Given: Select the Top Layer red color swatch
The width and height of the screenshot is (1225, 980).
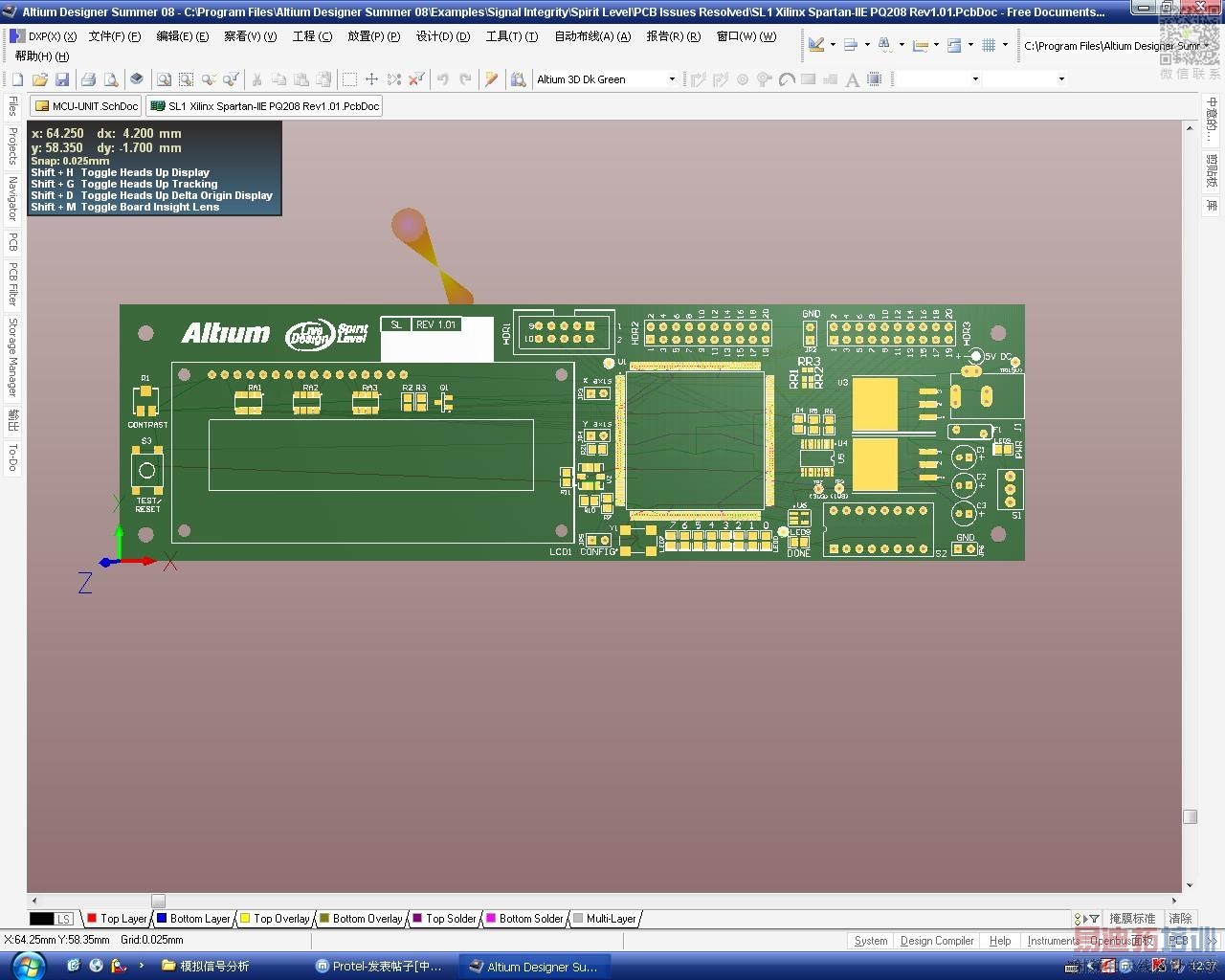Looking at the screenshot, I should click(x=92, y=919).
